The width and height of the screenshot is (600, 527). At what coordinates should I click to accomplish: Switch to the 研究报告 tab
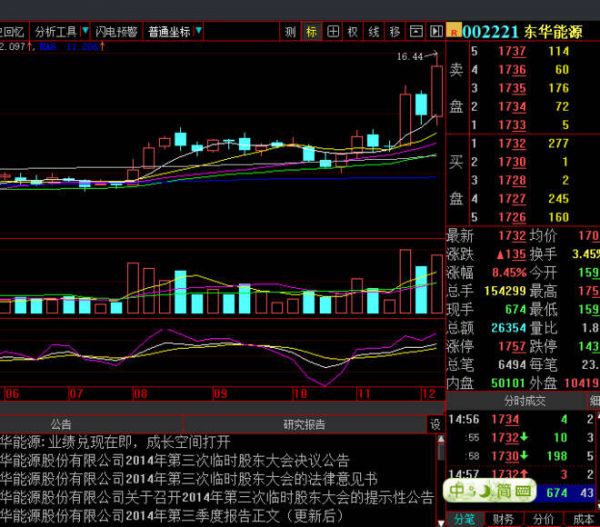(x=304, y=424)
